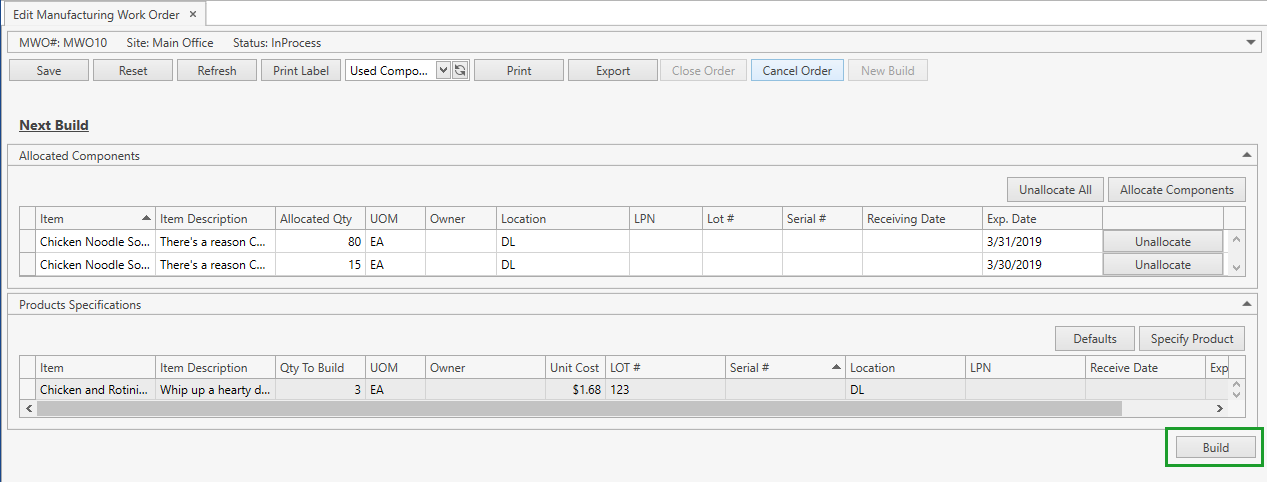
Task: Click the Print Label button
Action: tap(301, 71)
